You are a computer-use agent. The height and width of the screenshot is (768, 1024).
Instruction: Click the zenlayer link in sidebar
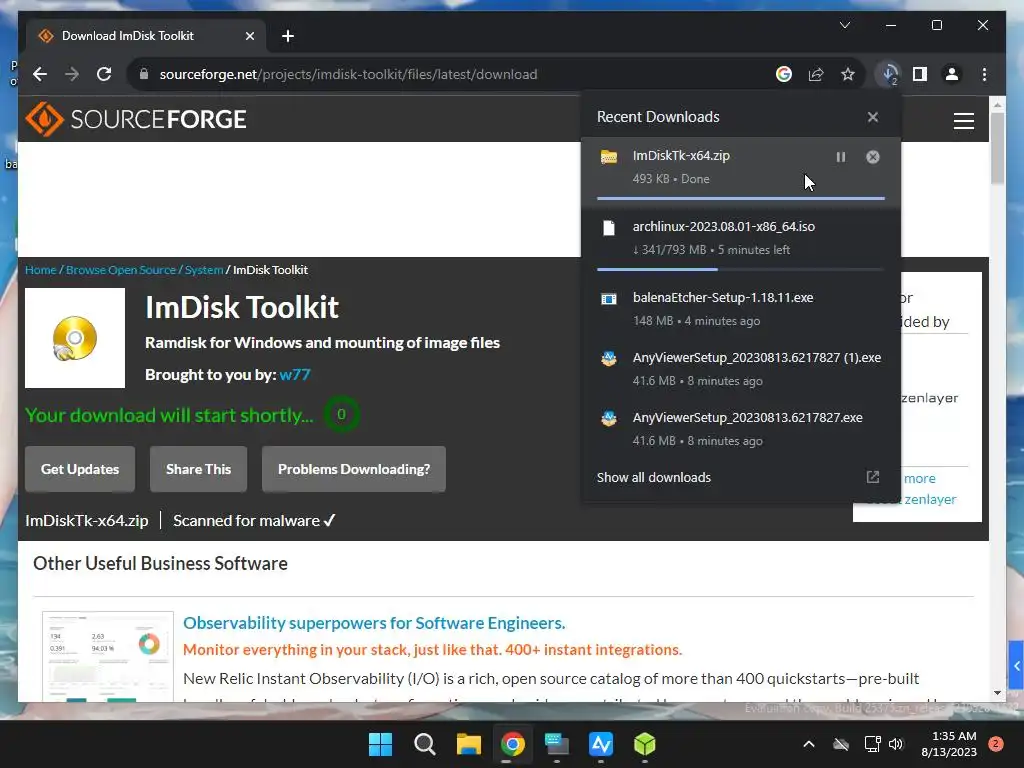[930, 499]
